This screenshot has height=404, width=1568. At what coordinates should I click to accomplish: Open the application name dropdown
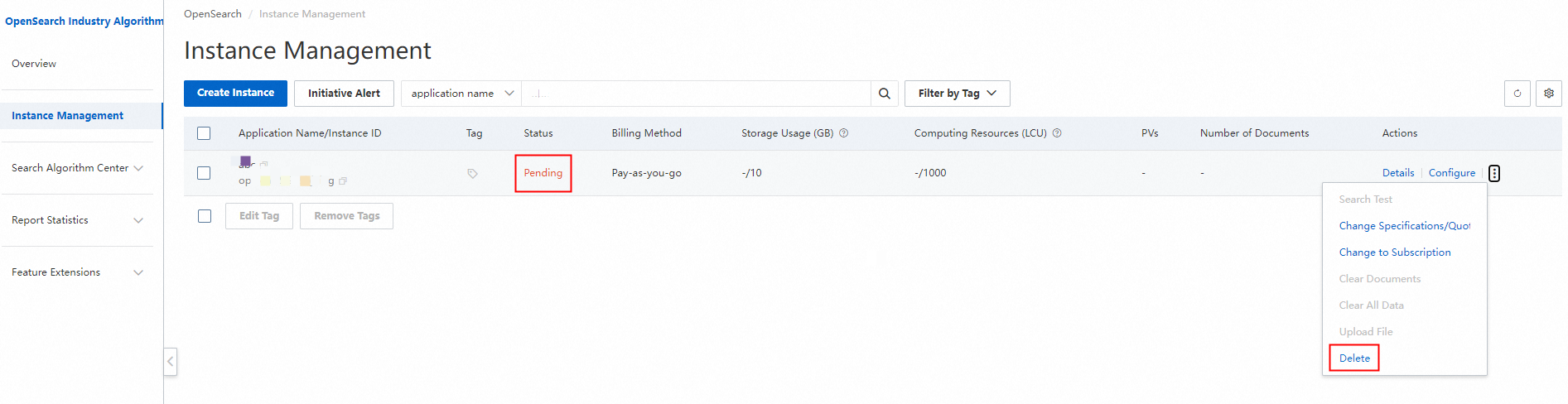461,94
